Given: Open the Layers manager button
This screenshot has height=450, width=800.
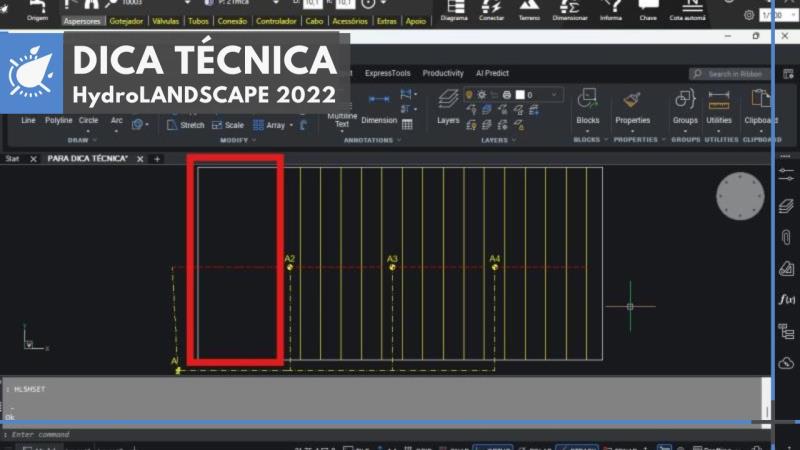Looking at the screenshot, I should pyautogui.click(x=448, y=107).
